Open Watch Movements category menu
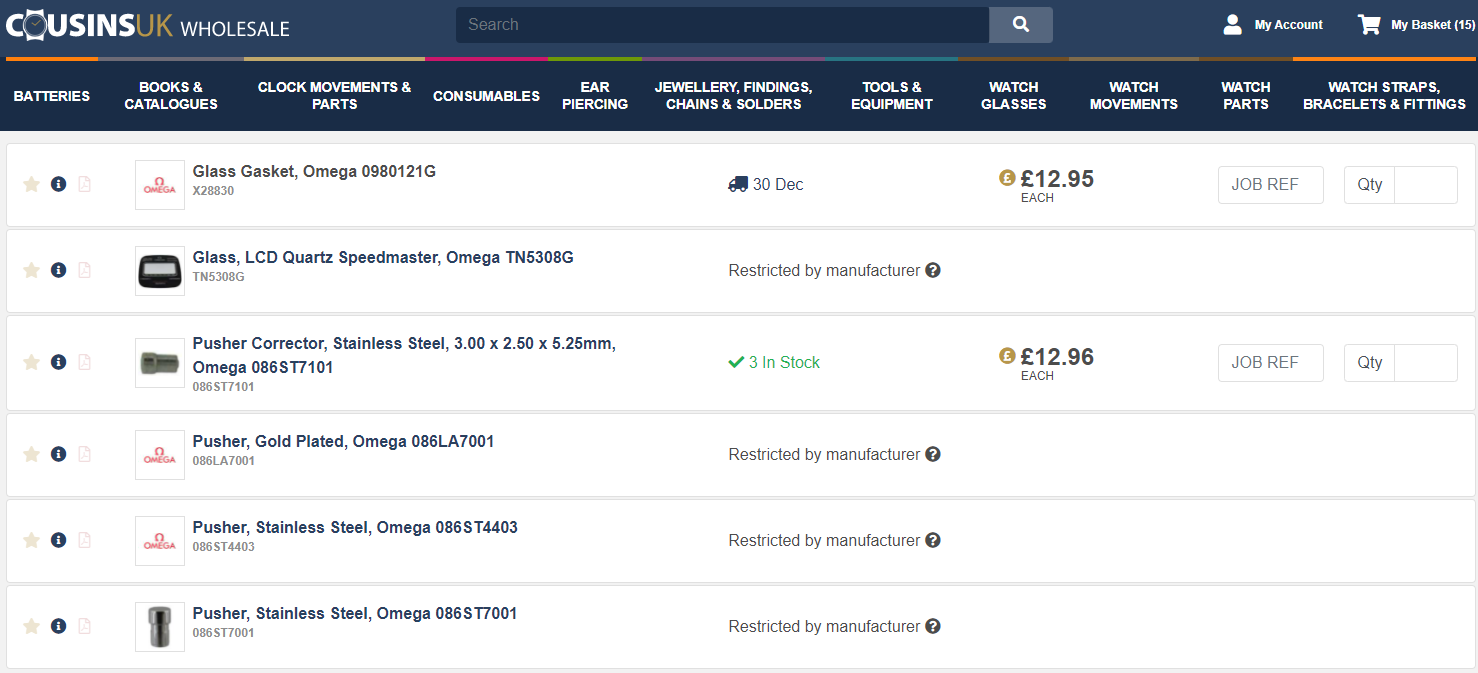Screen dimensions: 1478x673 (1133, 96)
